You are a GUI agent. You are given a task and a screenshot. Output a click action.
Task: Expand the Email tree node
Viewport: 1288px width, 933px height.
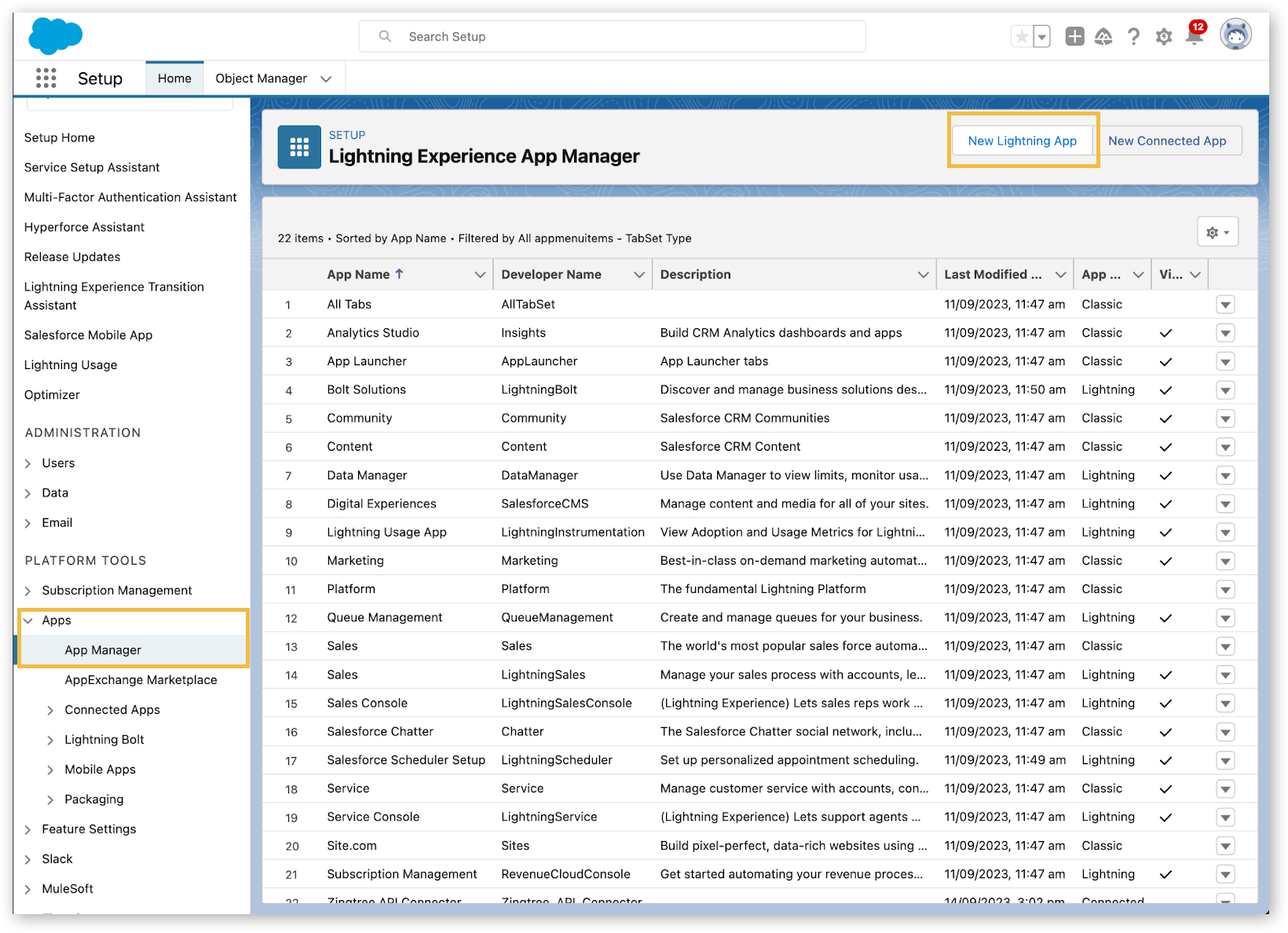click(28, 523)
